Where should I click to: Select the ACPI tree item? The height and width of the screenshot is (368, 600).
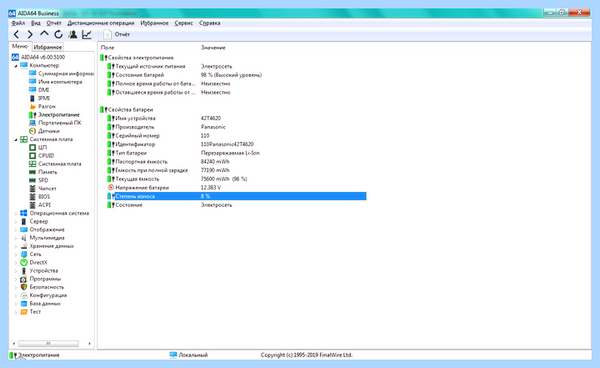click(x=39, y=205)
